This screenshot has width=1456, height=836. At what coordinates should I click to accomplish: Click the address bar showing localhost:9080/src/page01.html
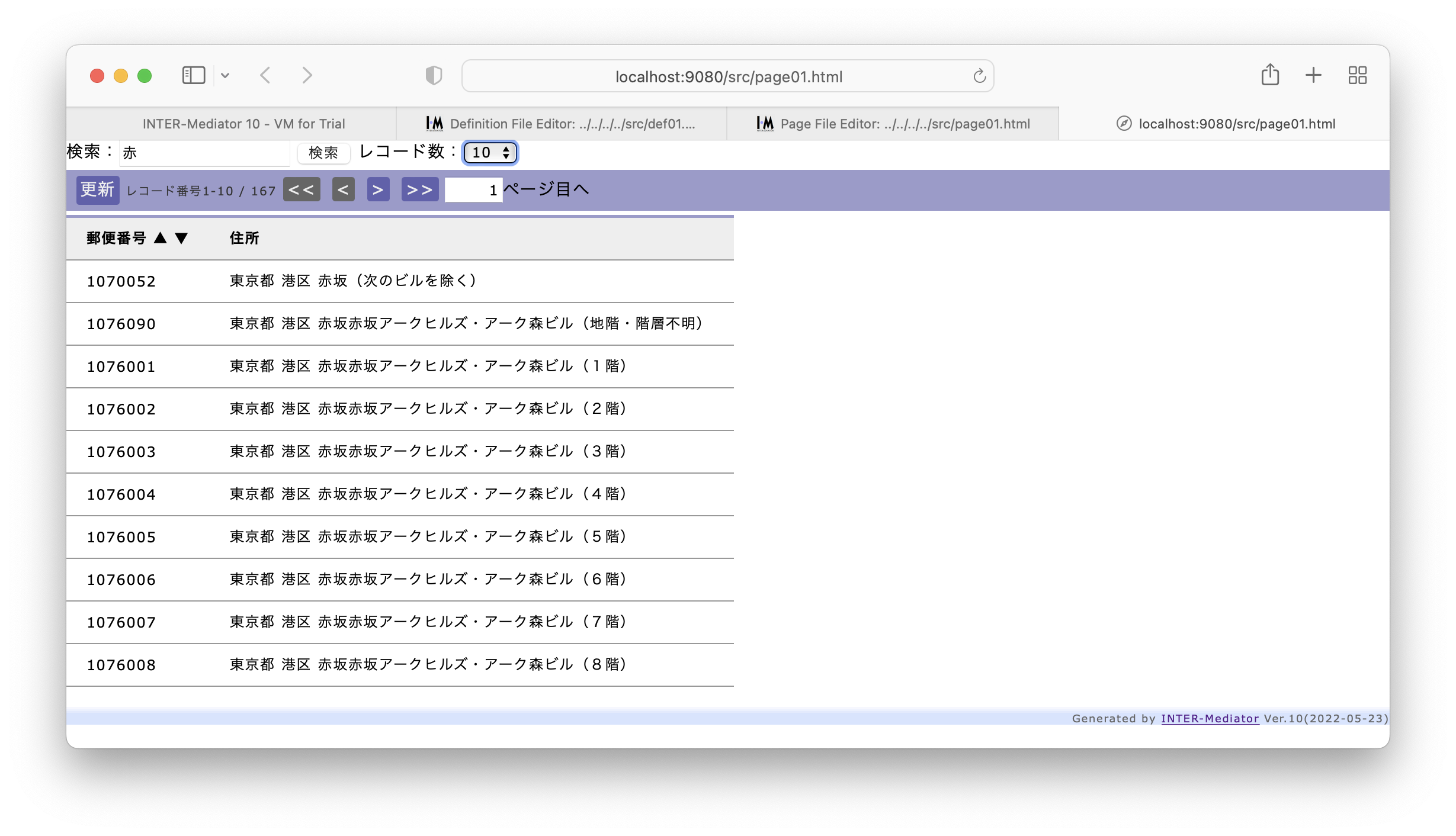point(728,76)
